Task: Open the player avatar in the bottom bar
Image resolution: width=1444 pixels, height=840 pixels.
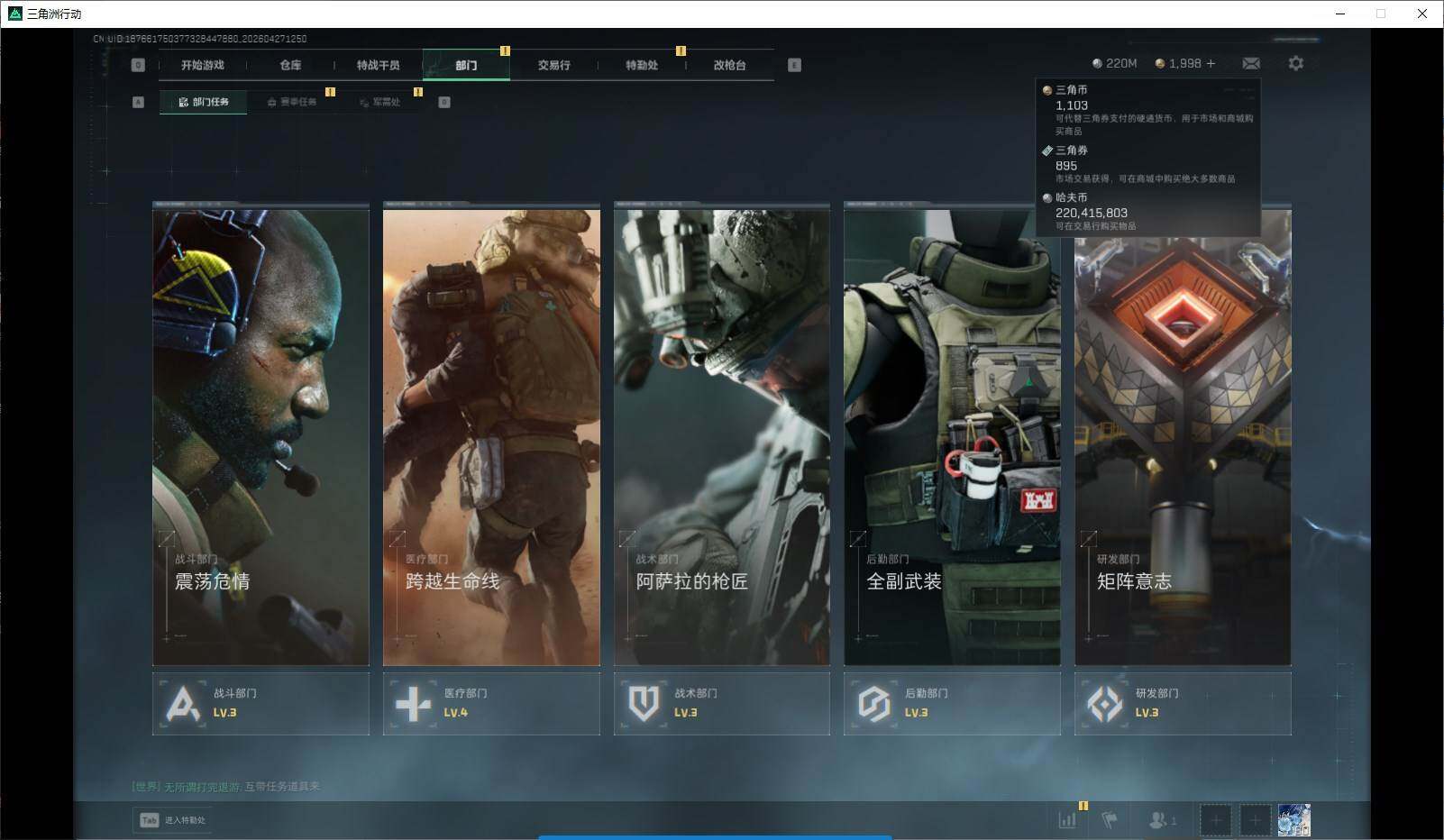Action: (1293, 820)
